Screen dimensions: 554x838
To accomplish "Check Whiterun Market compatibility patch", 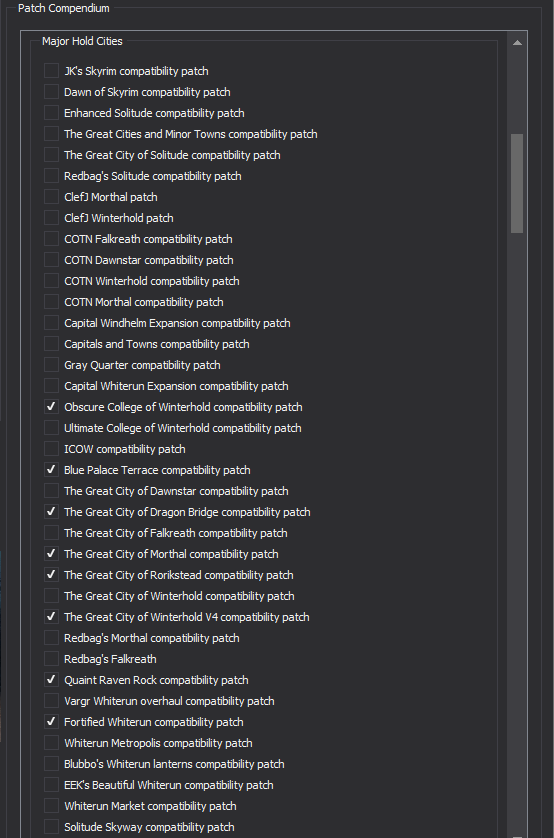I will [x=51, y=805].
